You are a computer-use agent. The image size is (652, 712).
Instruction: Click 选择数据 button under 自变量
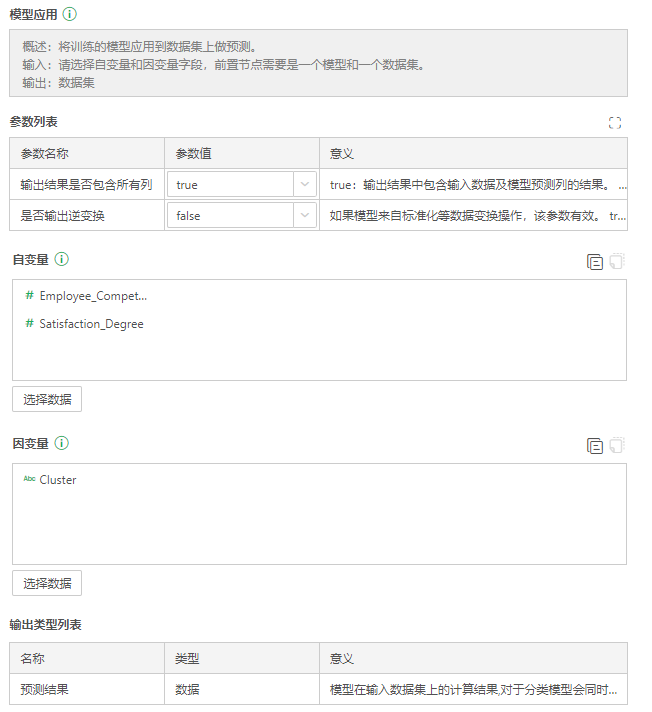tap(47, 399)
